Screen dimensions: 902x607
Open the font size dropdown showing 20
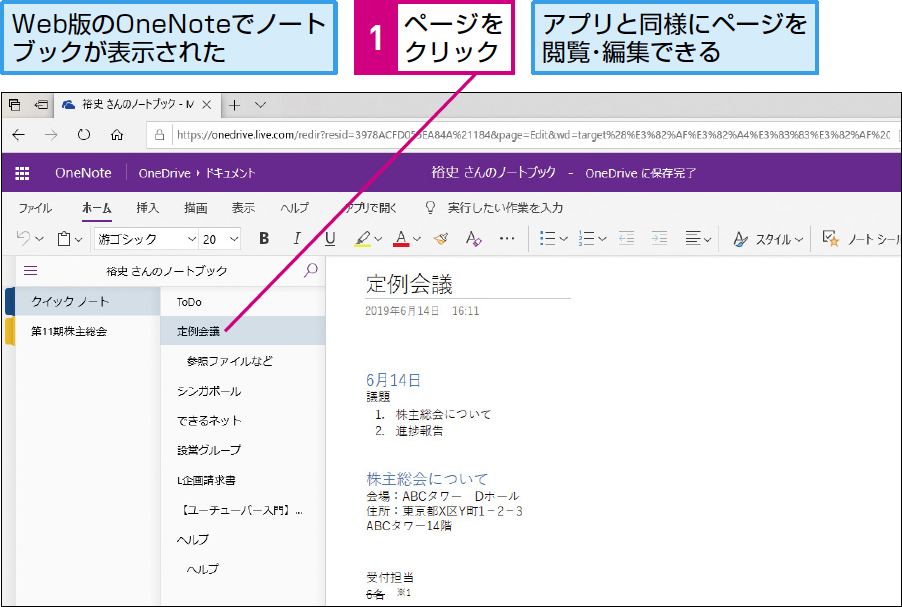(220, 239)
